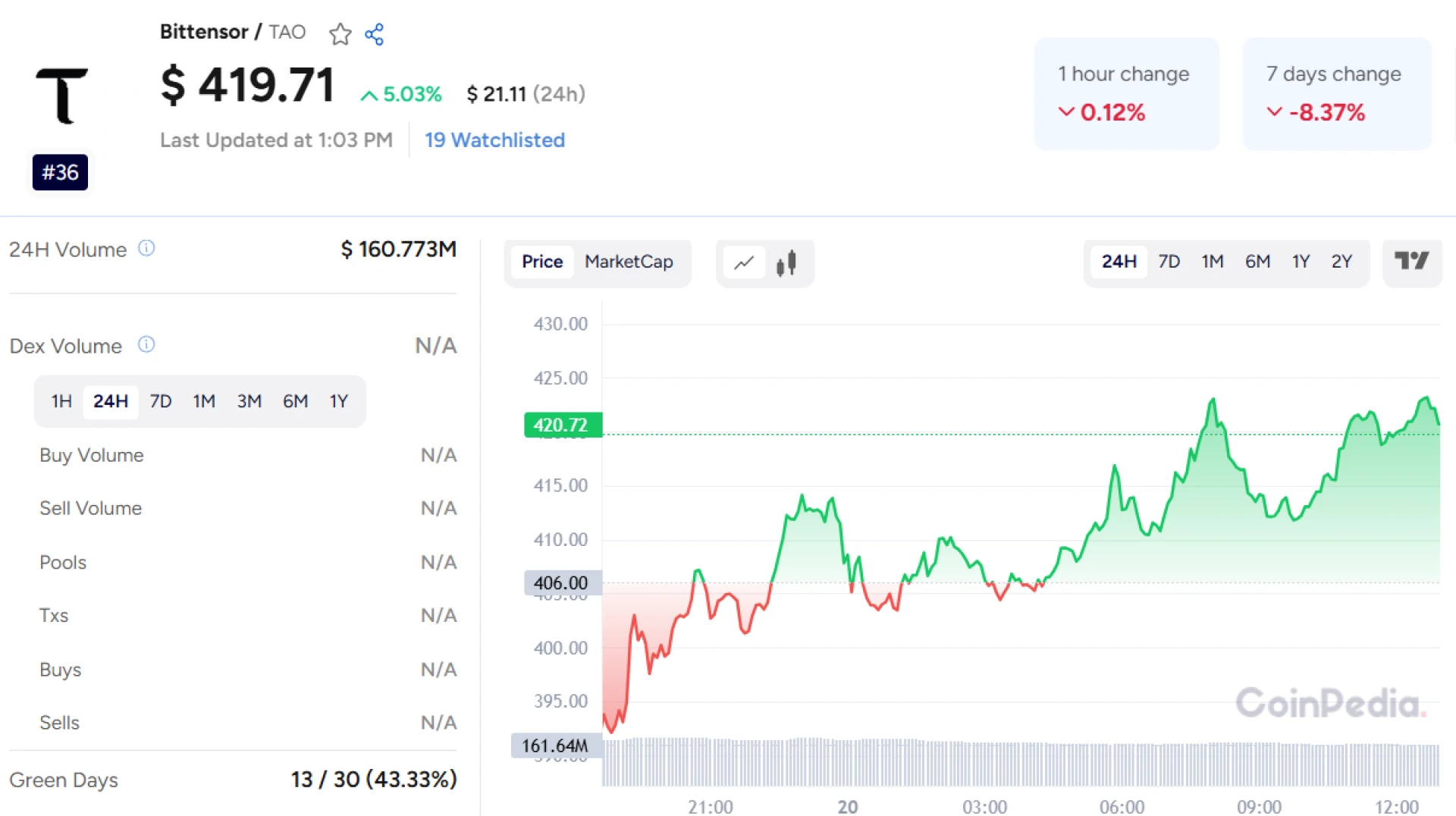Select the line chart style icon
1456x816 pixels.
[x=744, y=263]
